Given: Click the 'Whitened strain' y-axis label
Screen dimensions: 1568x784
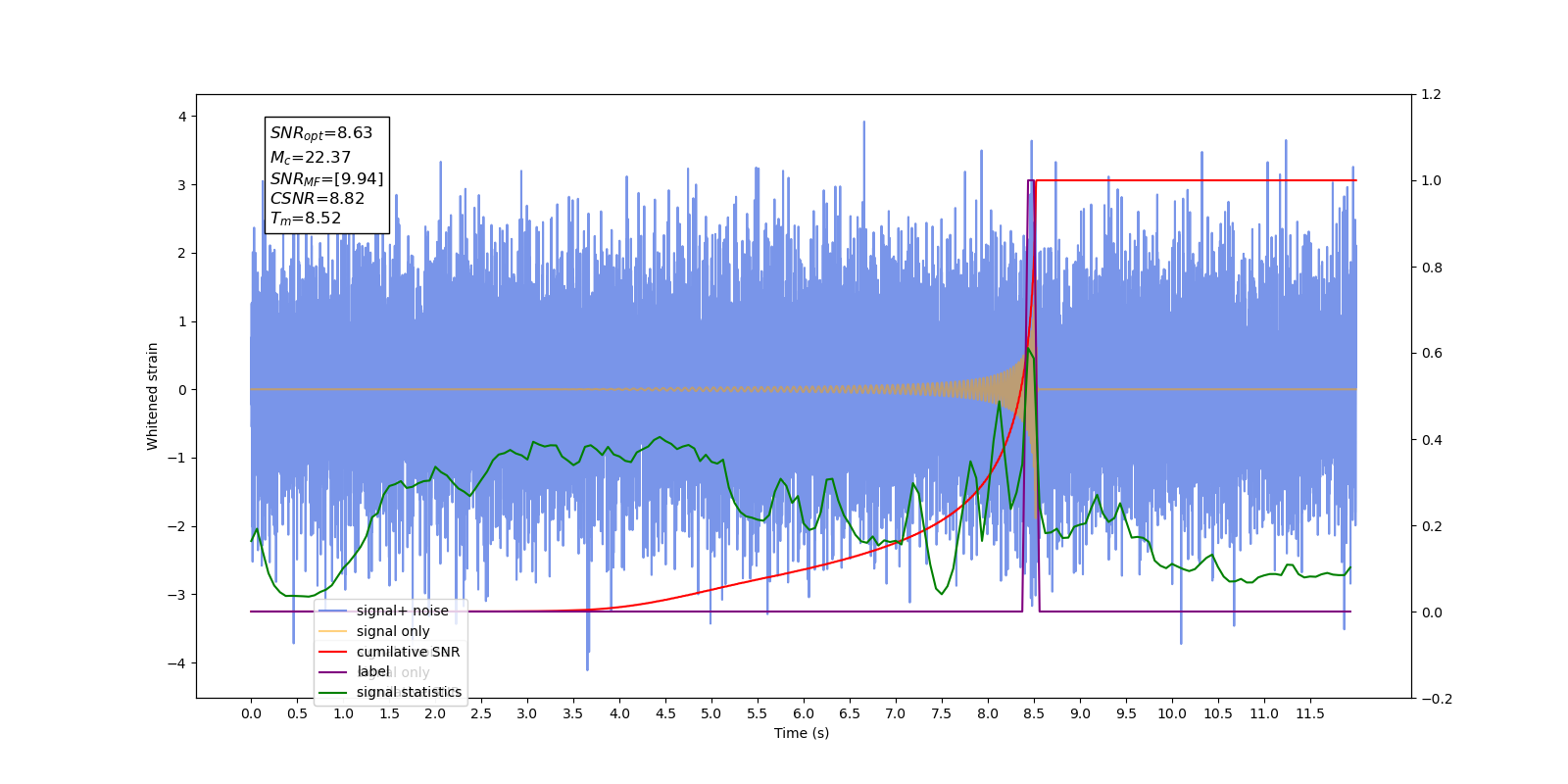Looking at the screenshot, I should click(152, 396).
